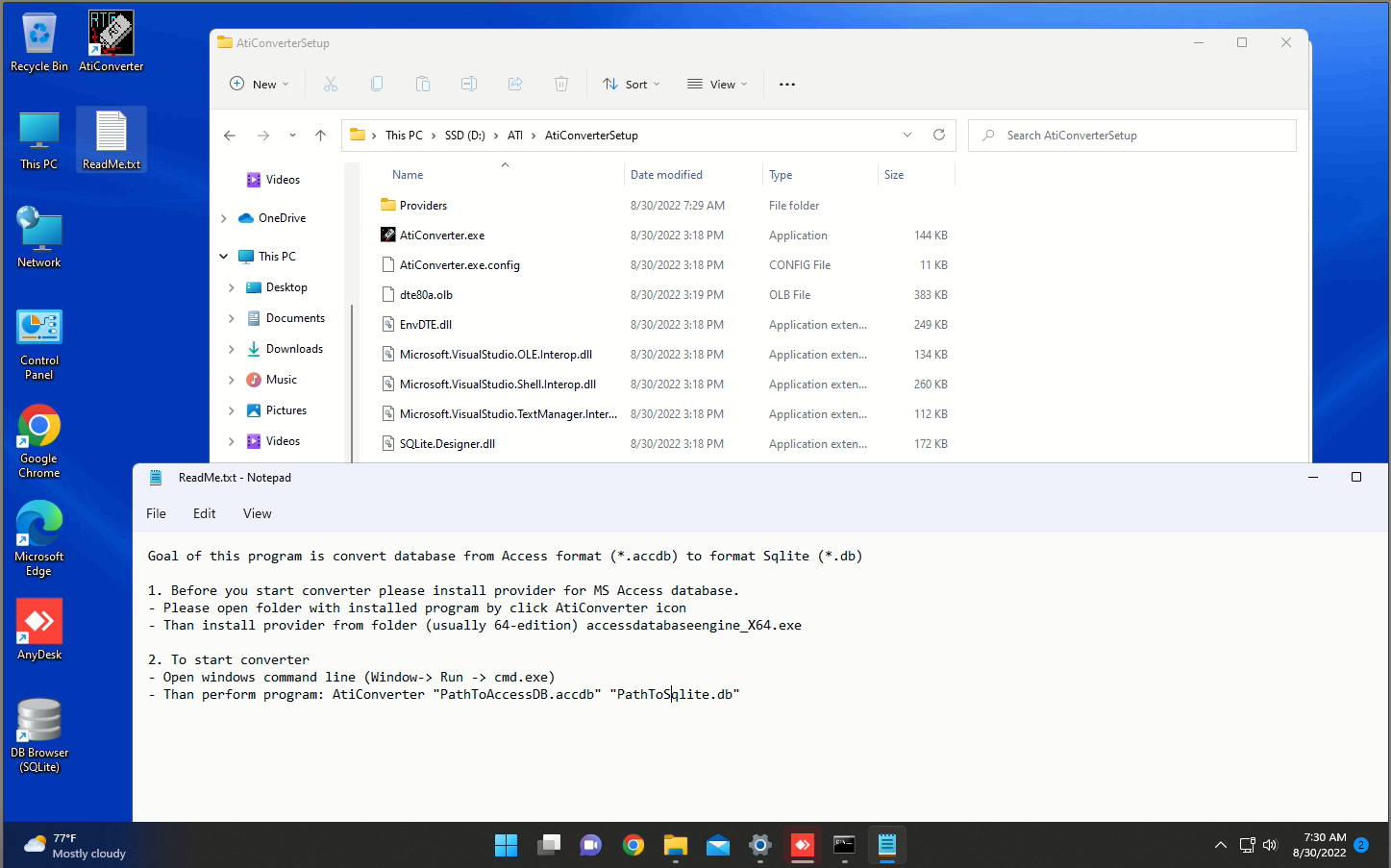
Task: Open the View dropdown in Explorer
Action: (717, 85)
